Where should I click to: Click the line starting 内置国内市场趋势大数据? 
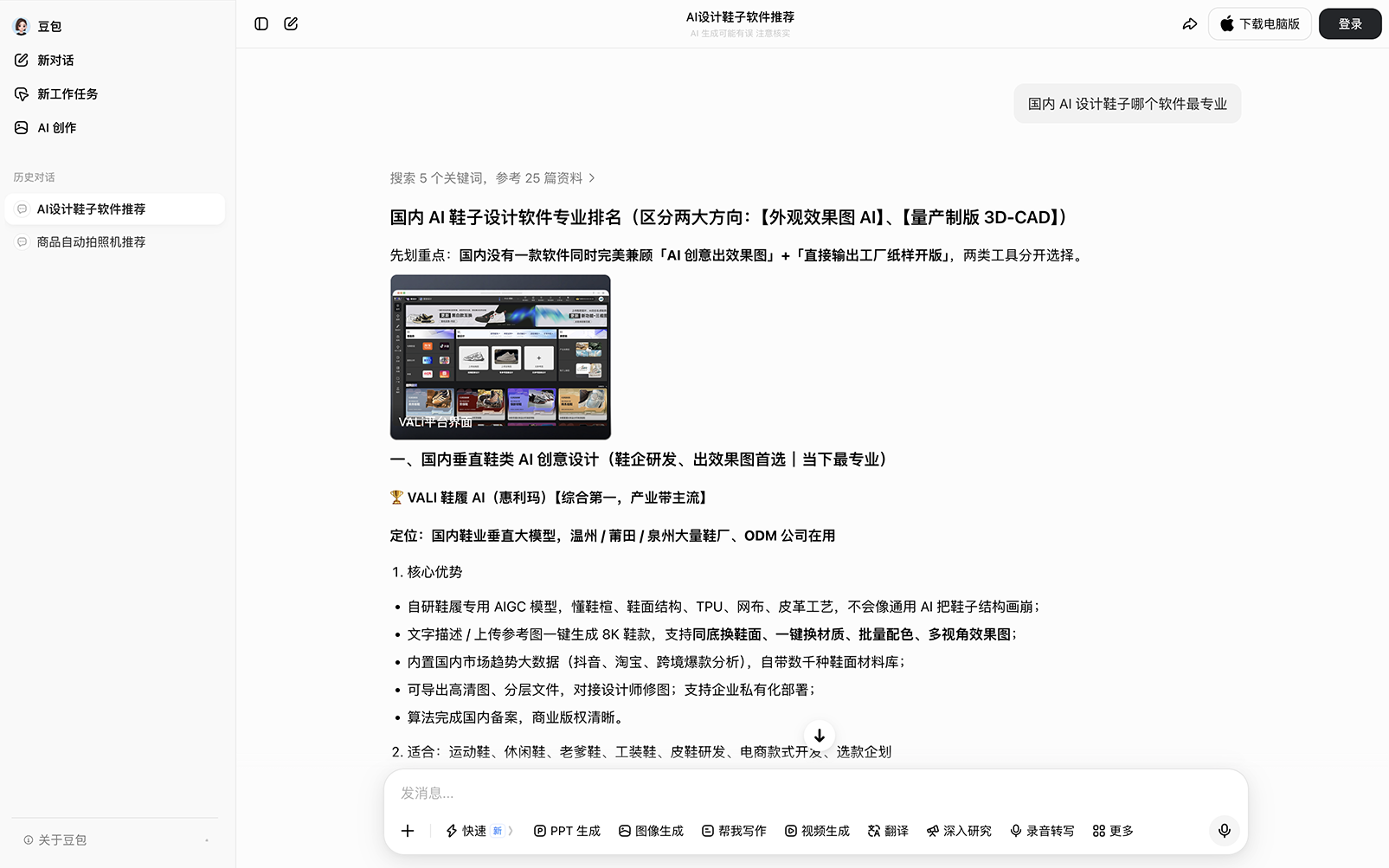point(657,662)
